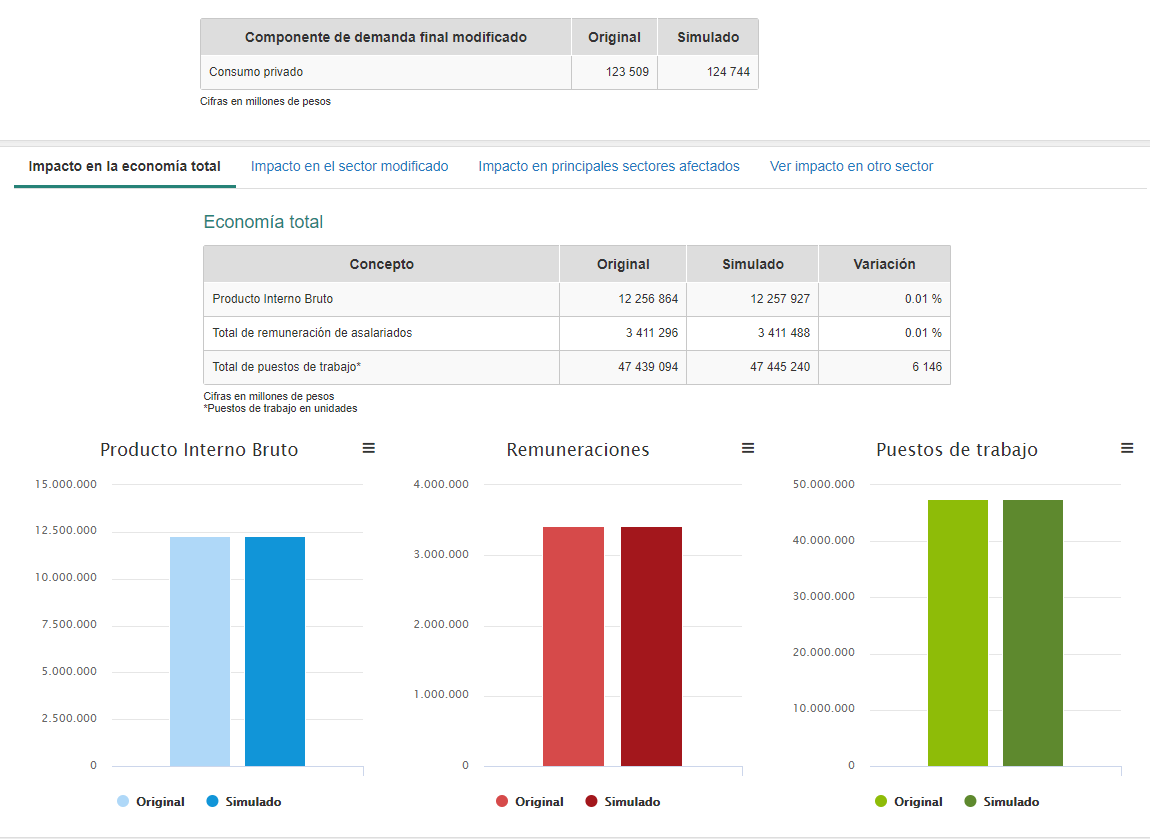This screenshot has width=1150, height=839.
Task: Switch to Impacto en el sector modificado tab
Action: tap(349, 167)
